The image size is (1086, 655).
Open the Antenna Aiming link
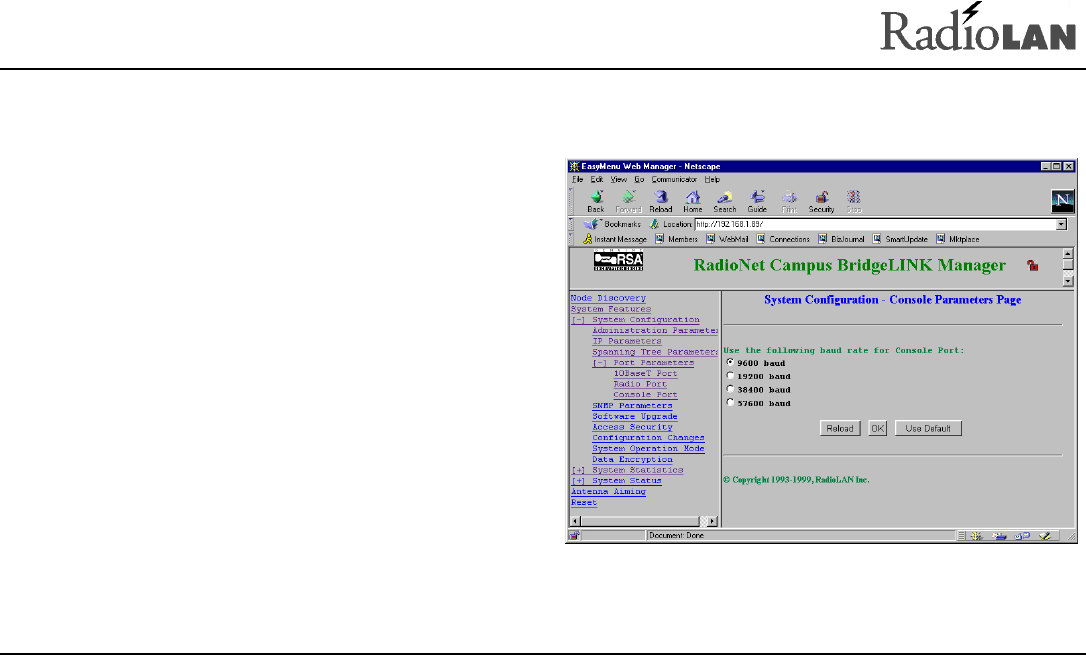tap(607, 492)
